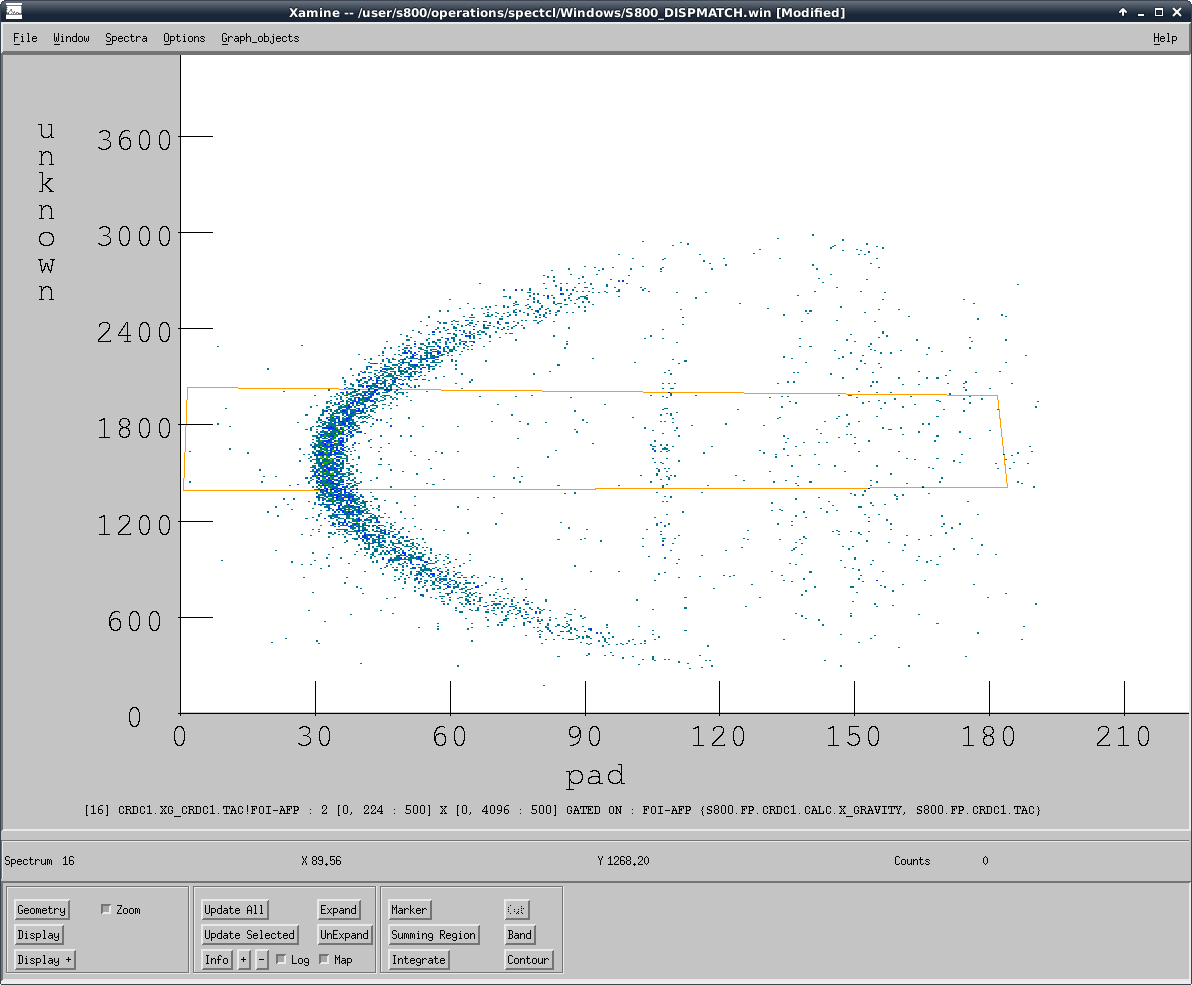Click the plus (+) button beside Info
The height and width of the screenshot is (985, 1192).
coord(244,960)
